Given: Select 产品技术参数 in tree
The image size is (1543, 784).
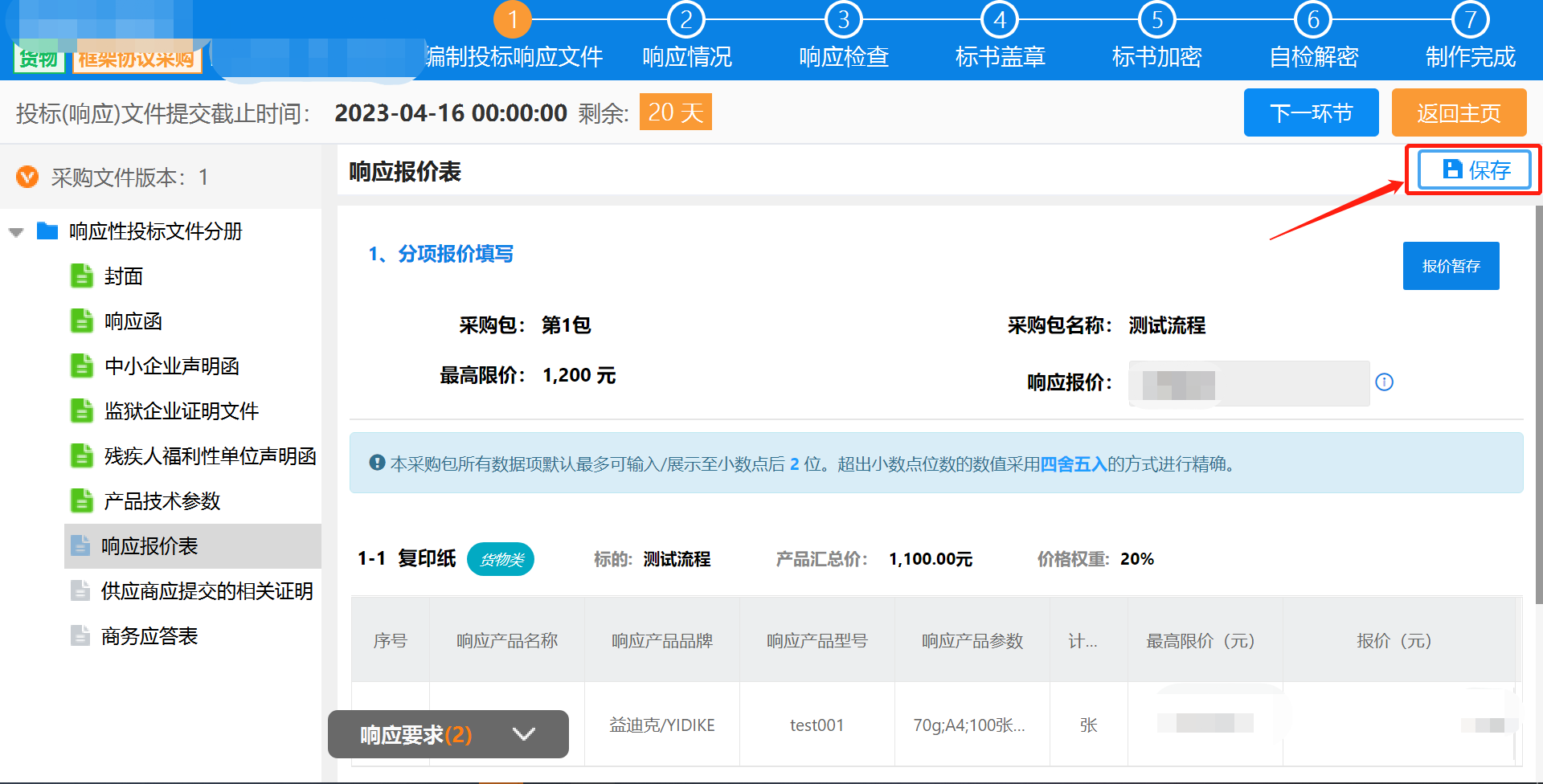Looking at the screenshot, I should tap(162, 501).
